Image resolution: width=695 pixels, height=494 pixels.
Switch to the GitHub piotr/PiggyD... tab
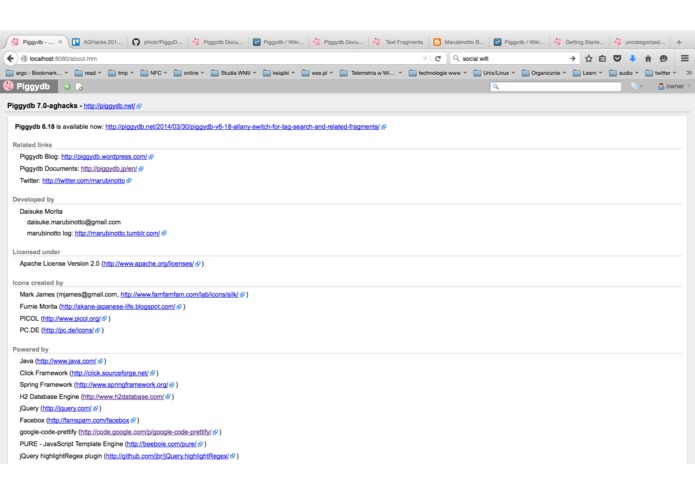[x=158, y=42]
